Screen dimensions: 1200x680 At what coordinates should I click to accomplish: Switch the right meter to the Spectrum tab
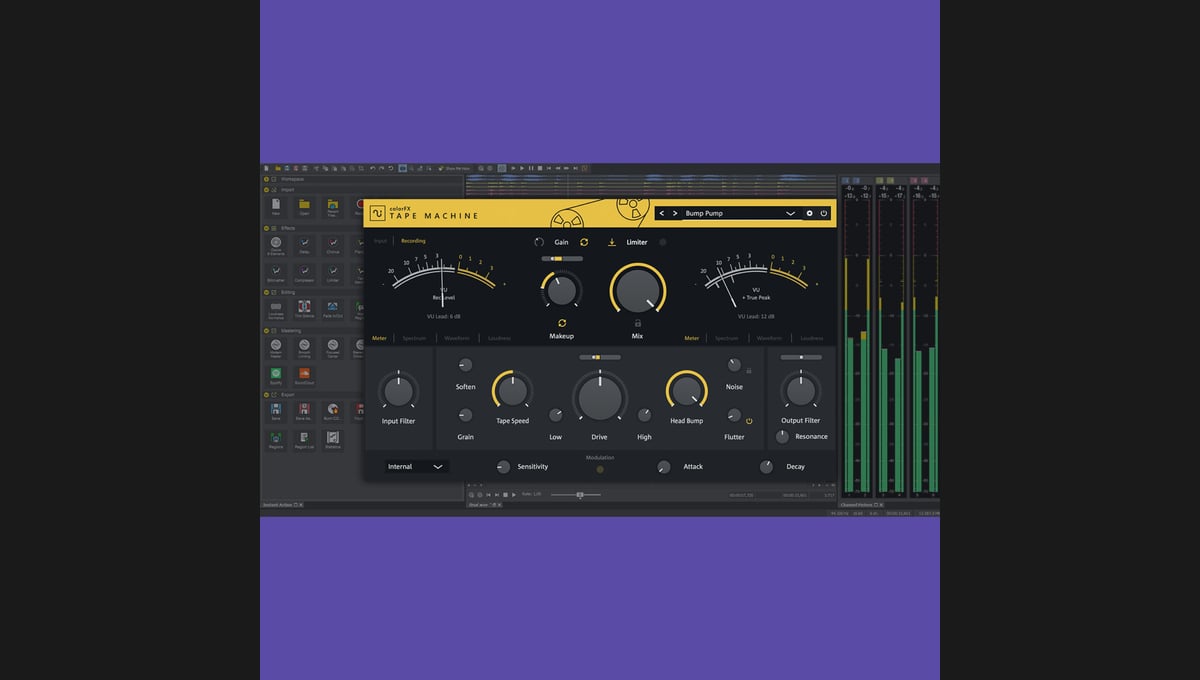[726, 338]
